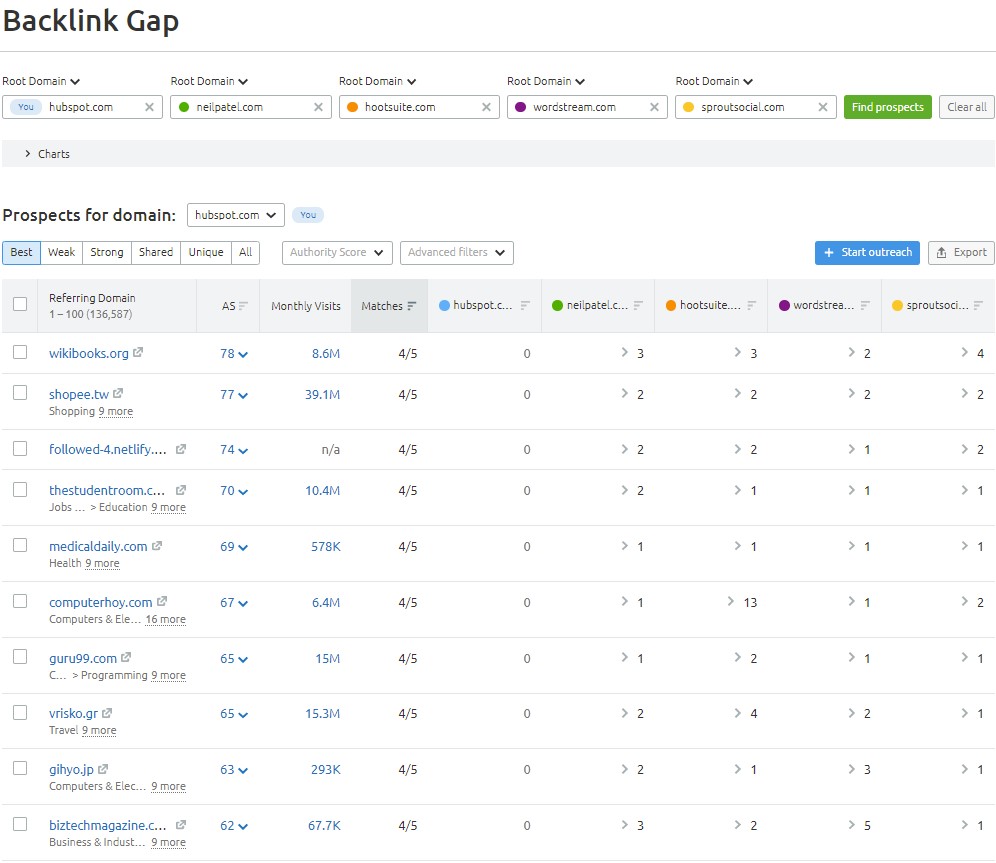The image size is (996, 863).
Task: Select the Strong tab
Action: pos(107,253)
